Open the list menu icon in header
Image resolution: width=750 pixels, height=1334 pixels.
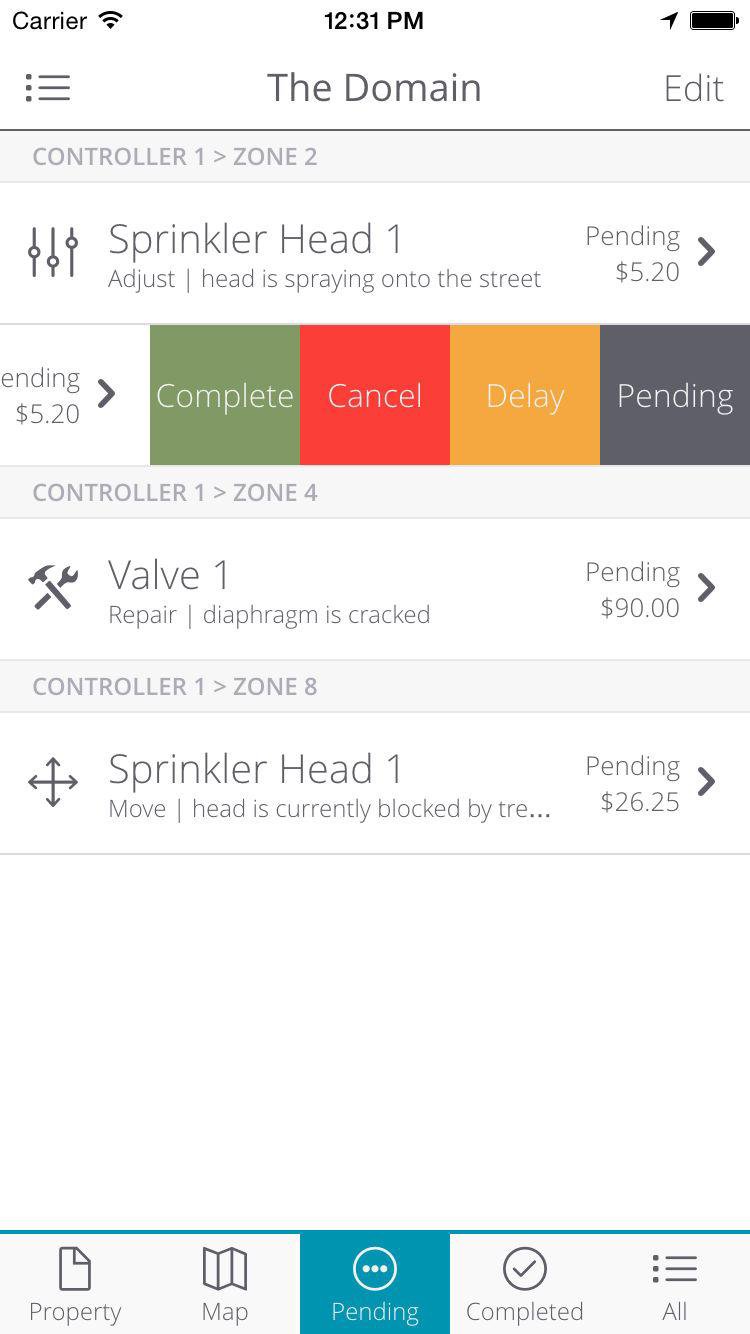tap(48, 88)
